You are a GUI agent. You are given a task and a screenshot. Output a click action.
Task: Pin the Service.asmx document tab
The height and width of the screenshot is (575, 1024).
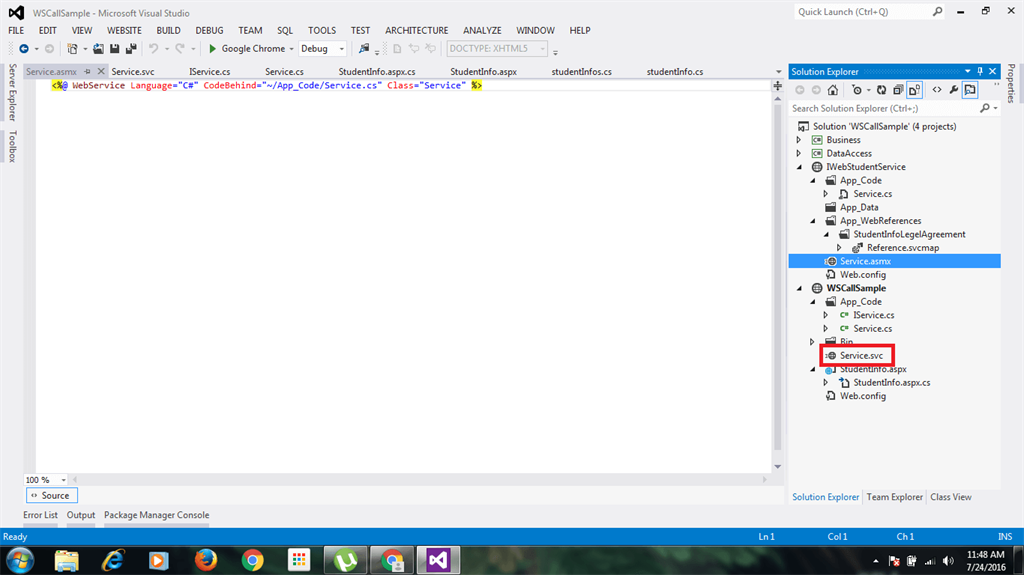(87, 71)
